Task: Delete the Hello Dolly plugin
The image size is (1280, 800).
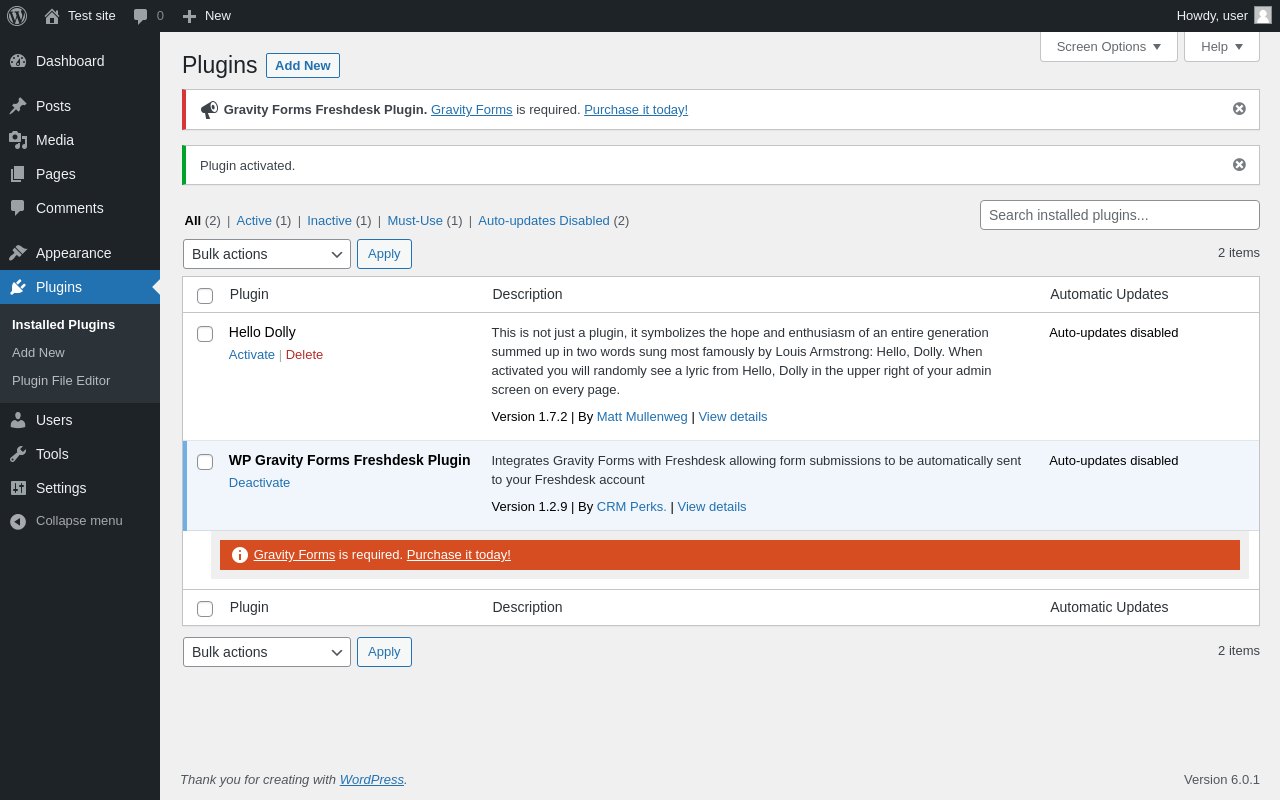Action: (304, 355)
